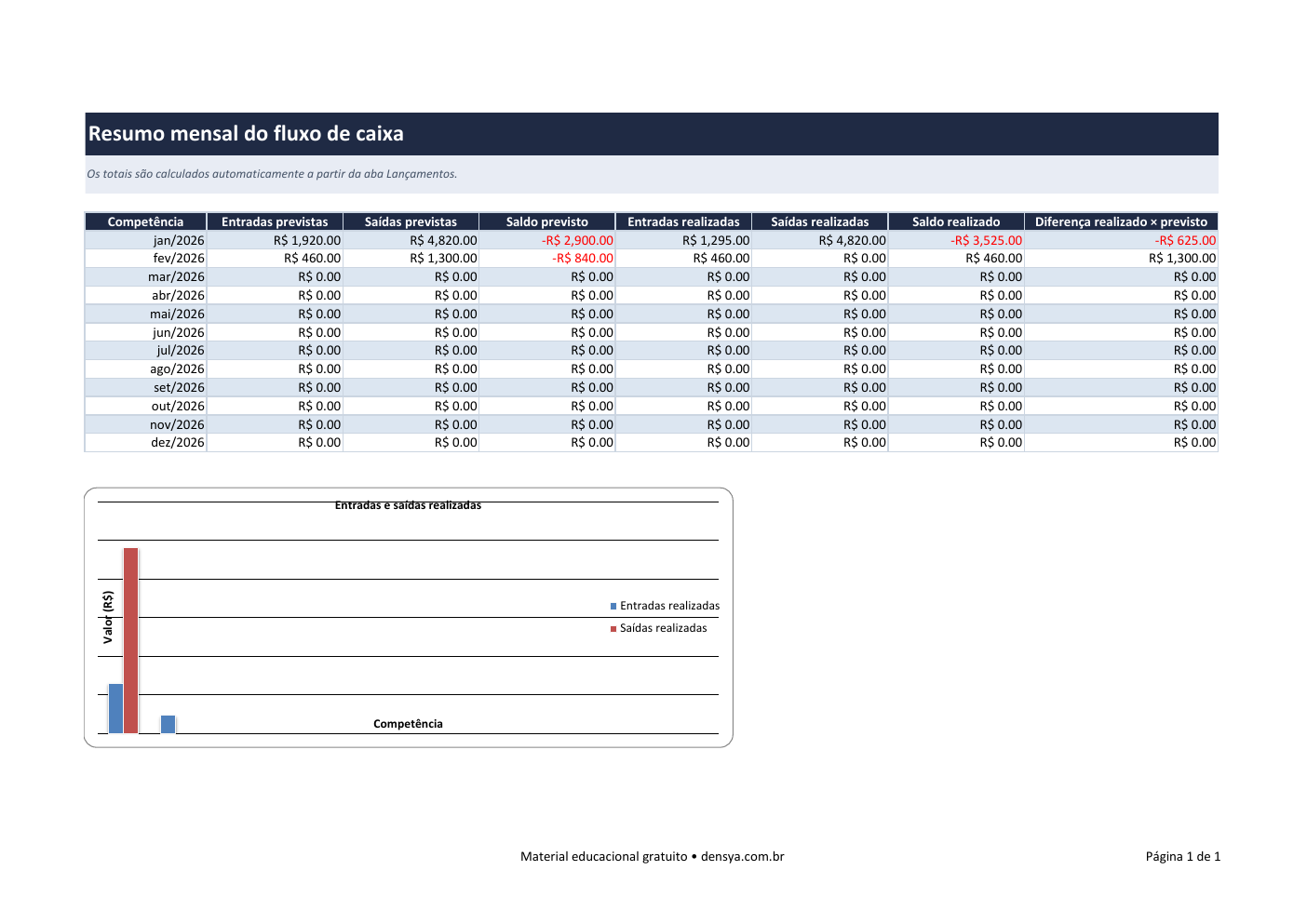The height and width of the screenshot is (924, 1307).
Task: Click the 'Competência' chart axis label
Action: (x=408, y=724)
